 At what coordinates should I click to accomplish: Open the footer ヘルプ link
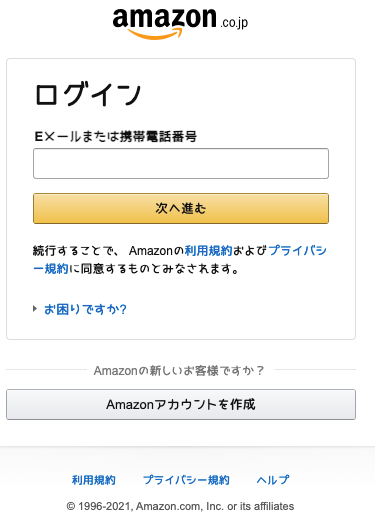(x=273, y=480)
